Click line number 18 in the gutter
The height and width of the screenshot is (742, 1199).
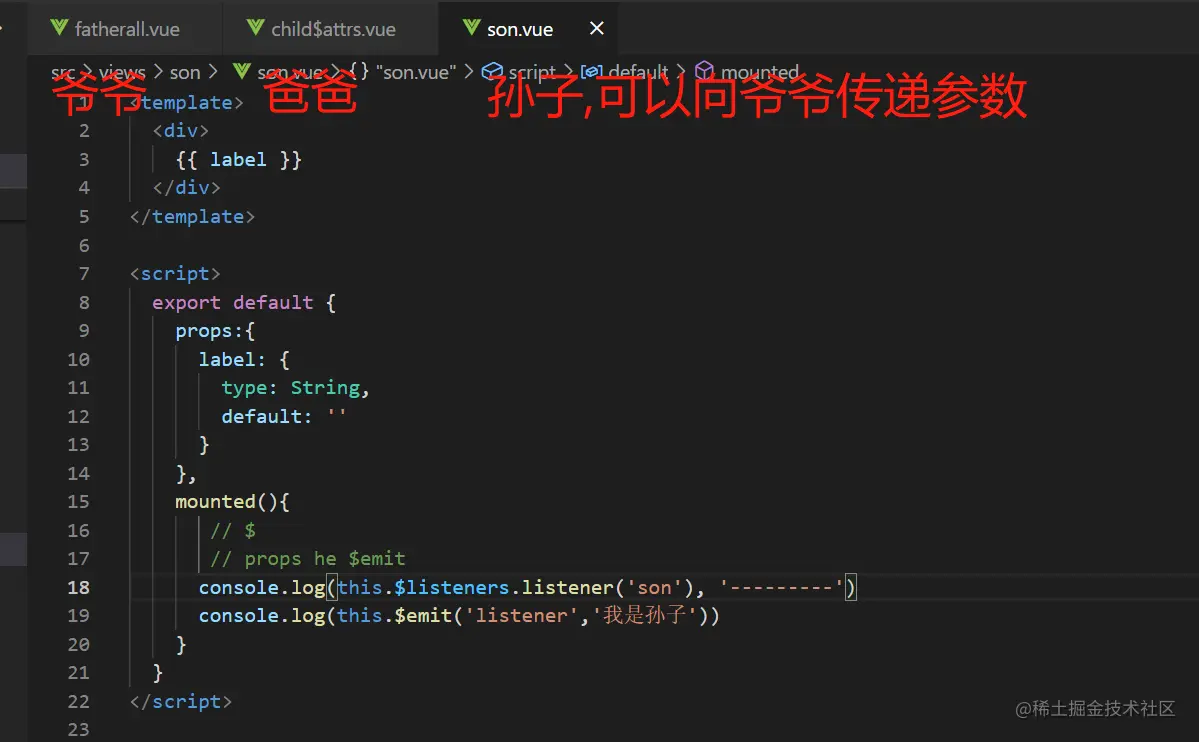click(x=78, y=587)
